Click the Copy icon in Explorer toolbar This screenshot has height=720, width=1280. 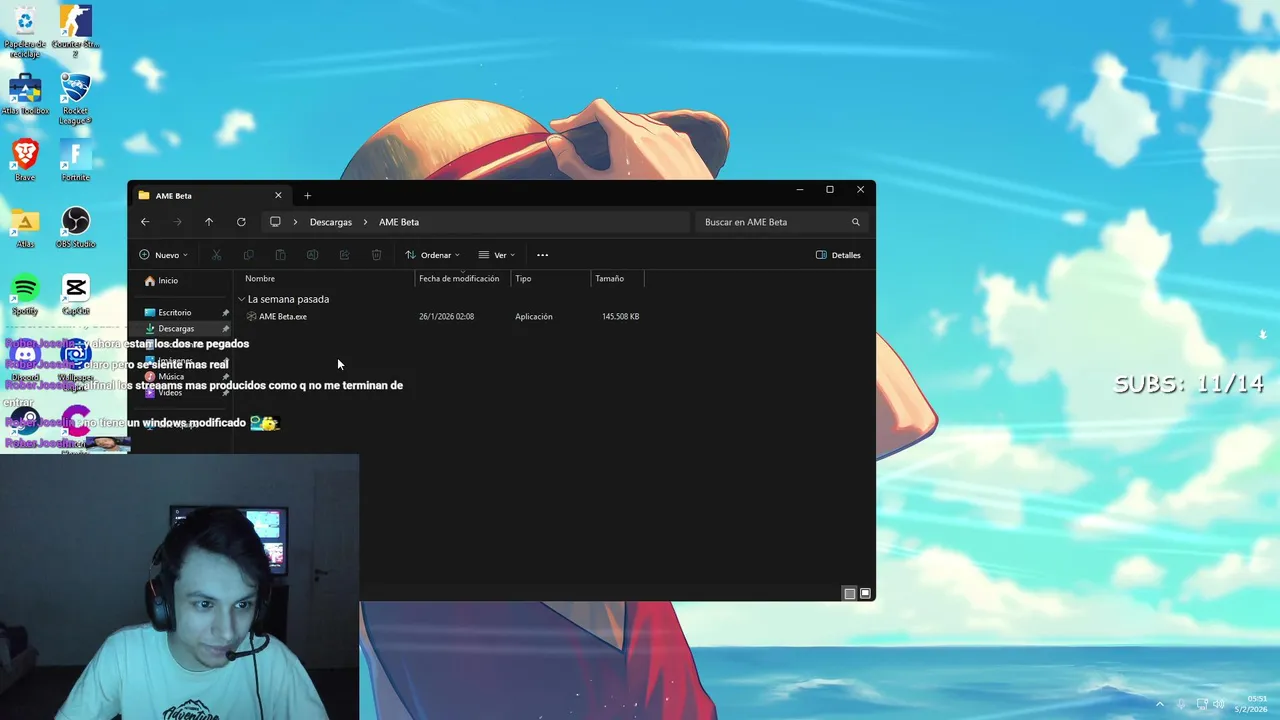coord(248,255)
